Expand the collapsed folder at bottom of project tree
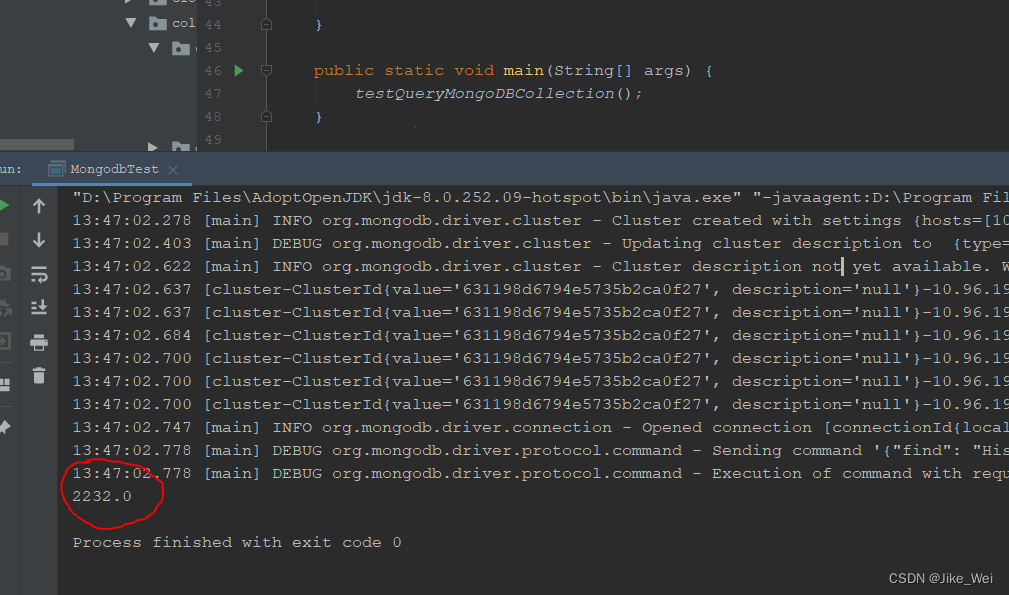The height and width of the screenshot is (595, 1009). pyautogui.click(x=153, y=147)
